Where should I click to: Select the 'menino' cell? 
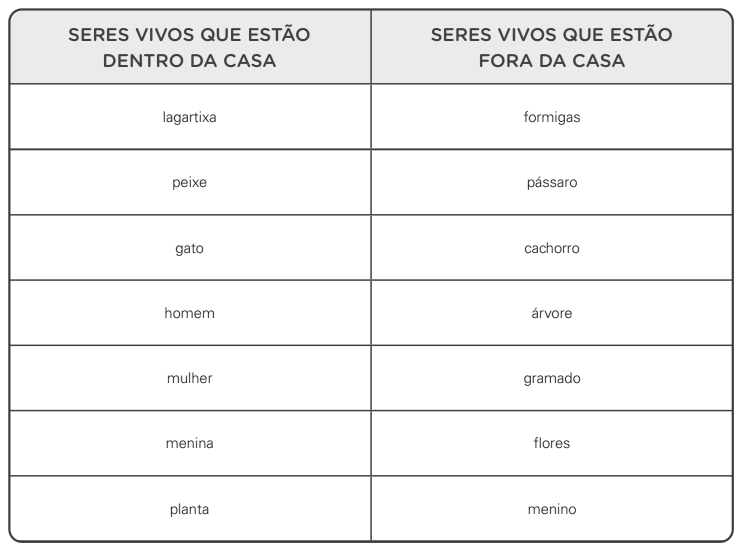551,509
